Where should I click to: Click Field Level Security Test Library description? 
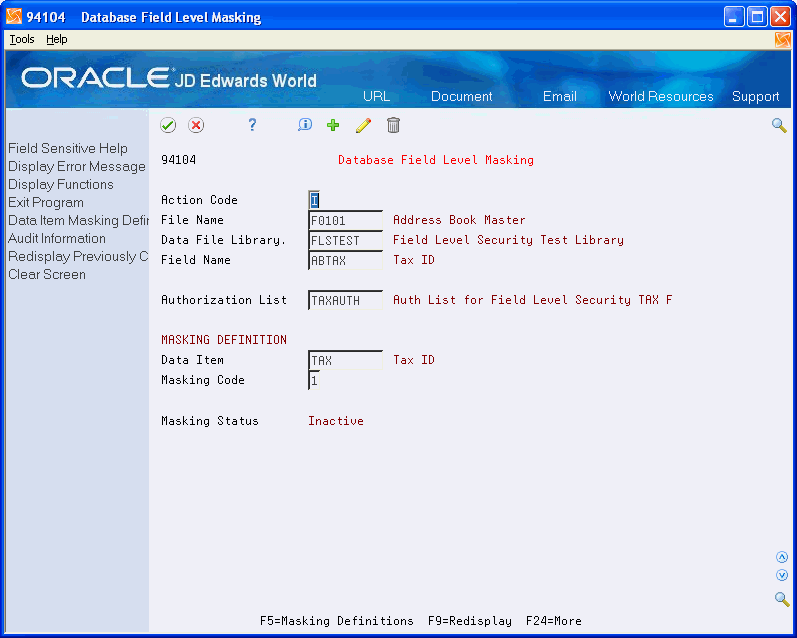click(x=508, y=240)
